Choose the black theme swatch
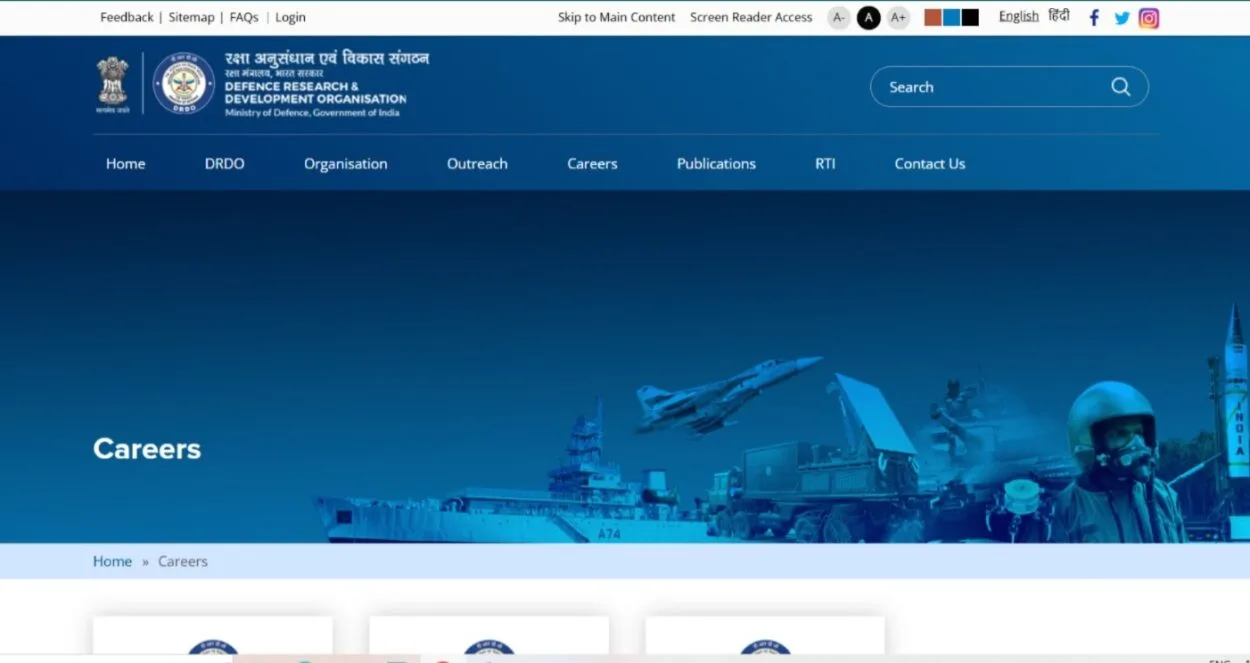The height and width of the screenshot is (663, 1250). coord(970,17)
